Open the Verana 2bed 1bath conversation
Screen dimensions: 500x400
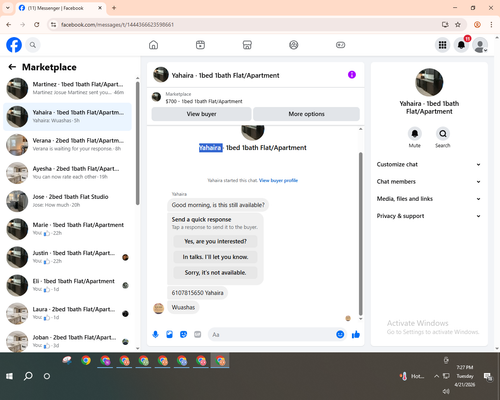tap(67, 145)
